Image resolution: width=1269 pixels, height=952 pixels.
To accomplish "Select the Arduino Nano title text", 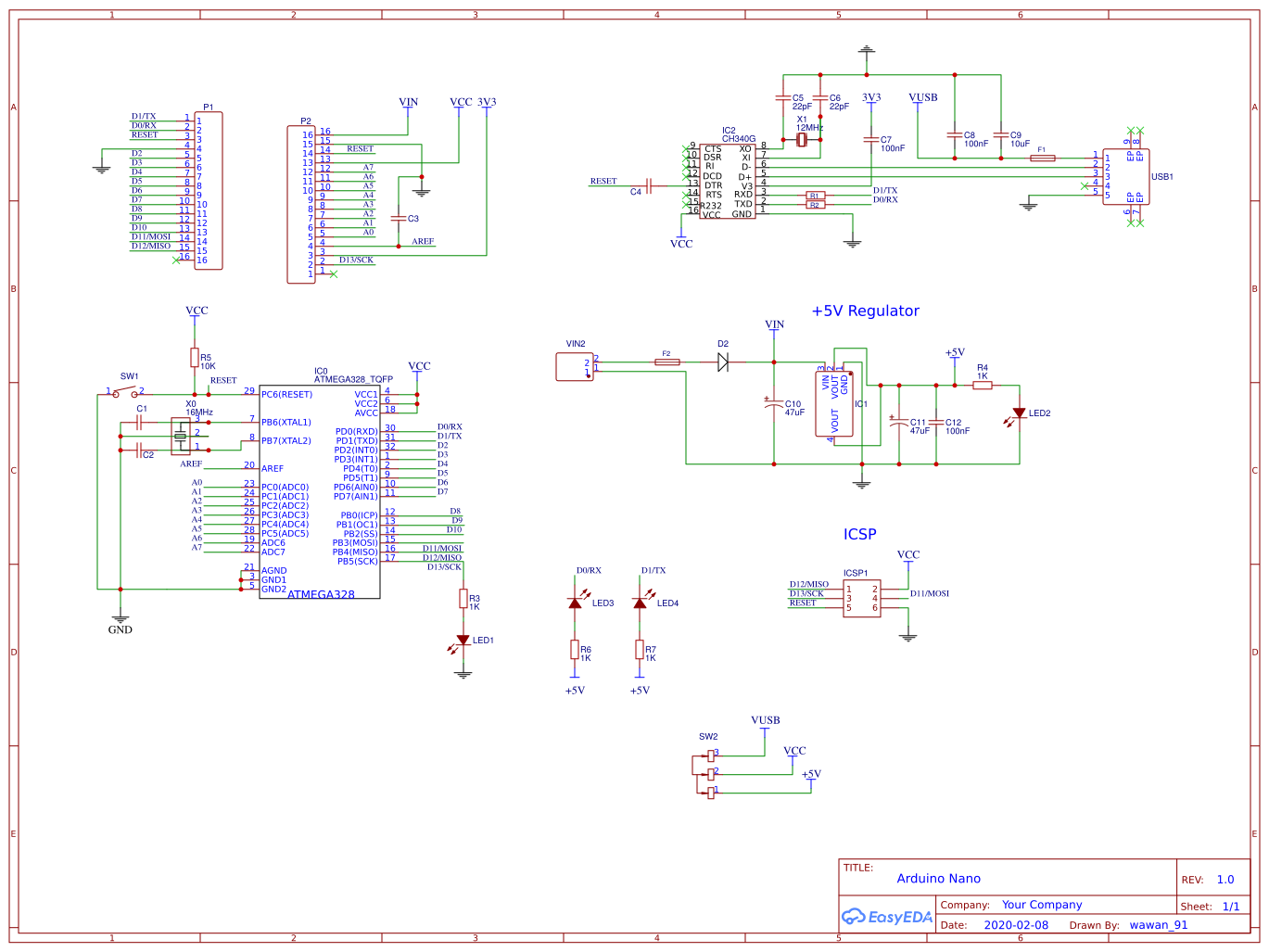I will point(938,878).
